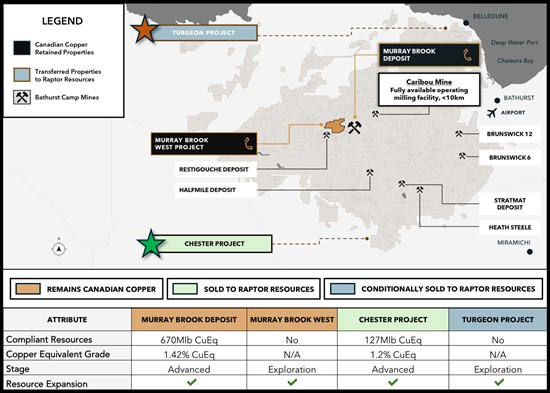Screen dimensions: 550x393
Task: Click Chester Project resource expansion checkmark
Action: point(393,382)
